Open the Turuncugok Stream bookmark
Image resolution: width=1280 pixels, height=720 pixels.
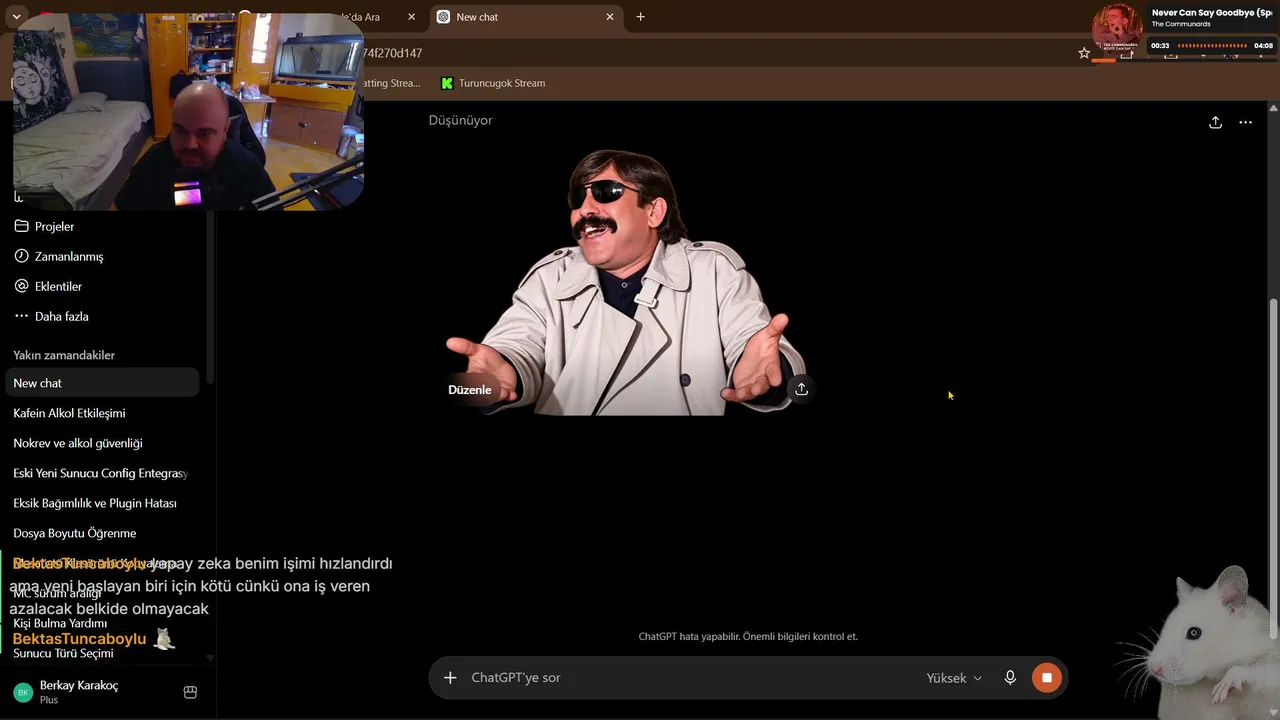coord(493,83)
